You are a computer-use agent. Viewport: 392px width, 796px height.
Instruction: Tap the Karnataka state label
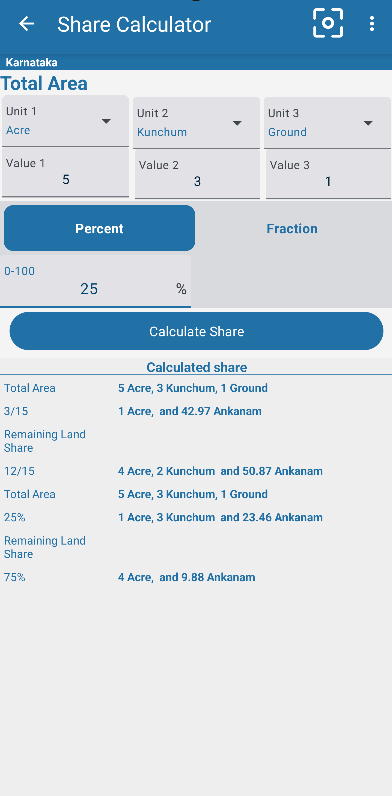tap(31, 62)
